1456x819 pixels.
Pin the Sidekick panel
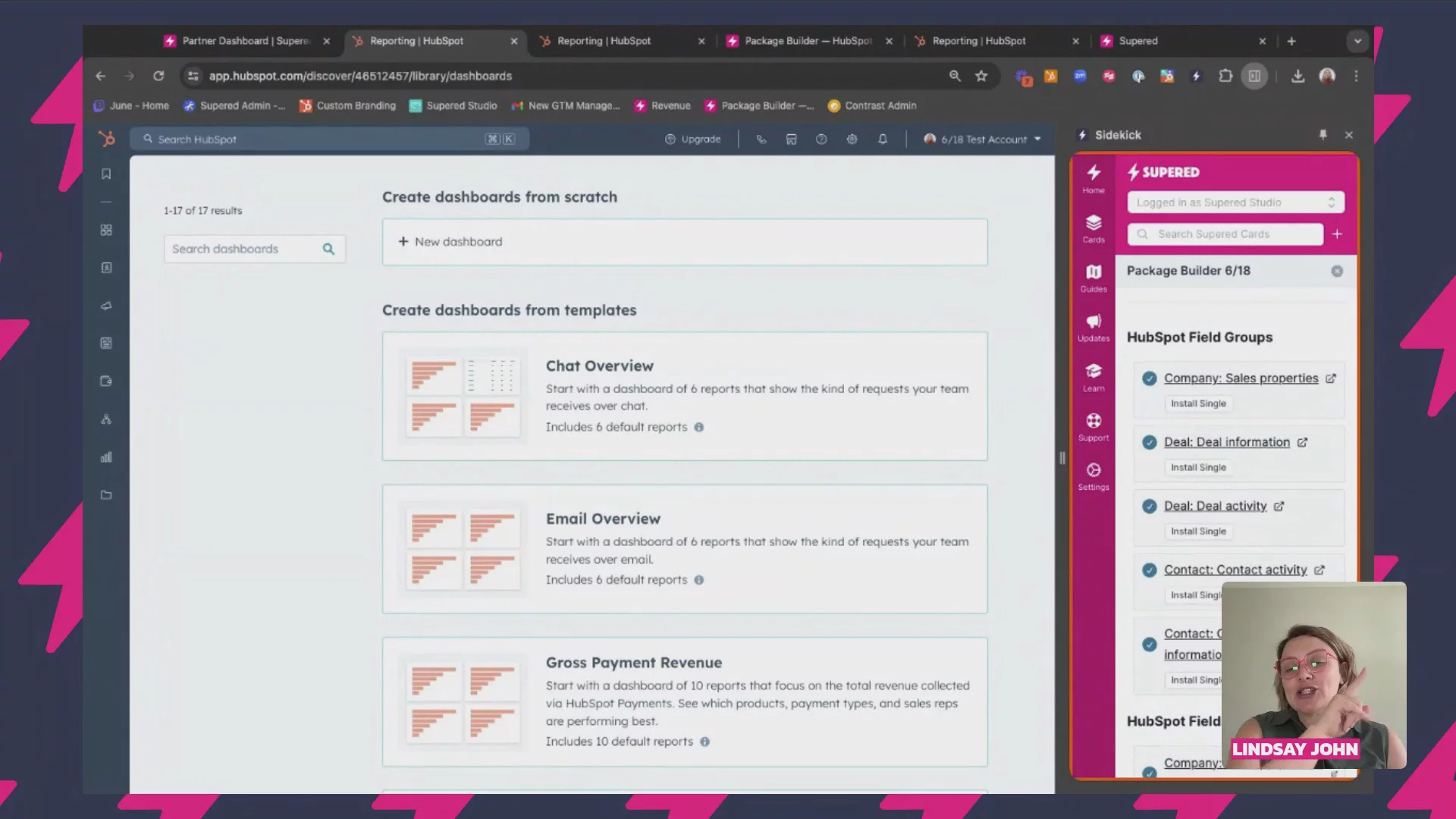[x=1323, y=134]
